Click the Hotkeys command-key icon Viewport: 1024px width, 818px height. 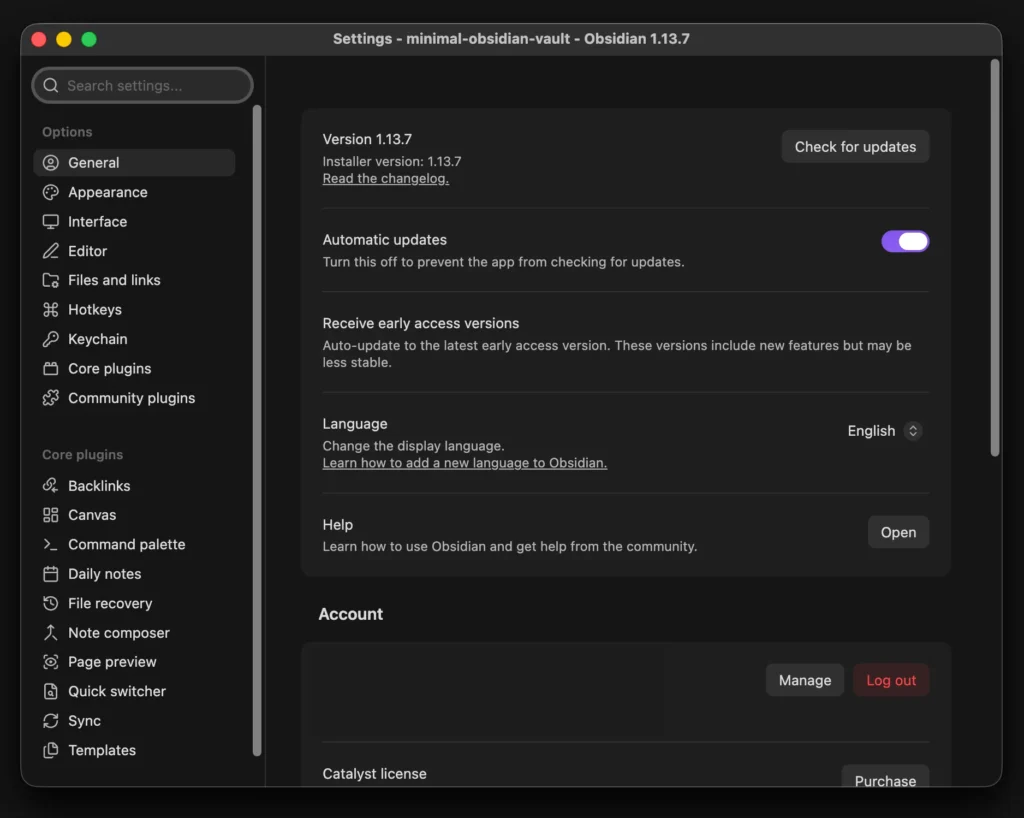50,309
